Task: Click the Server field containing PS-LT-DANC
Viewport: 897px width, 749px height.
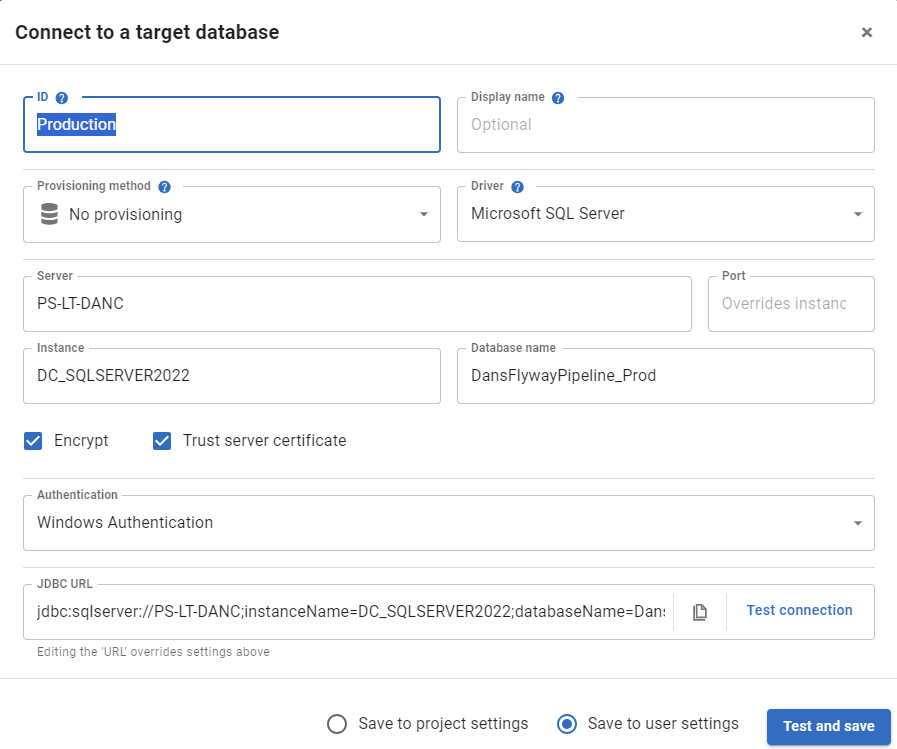Action: coord(358,304)
